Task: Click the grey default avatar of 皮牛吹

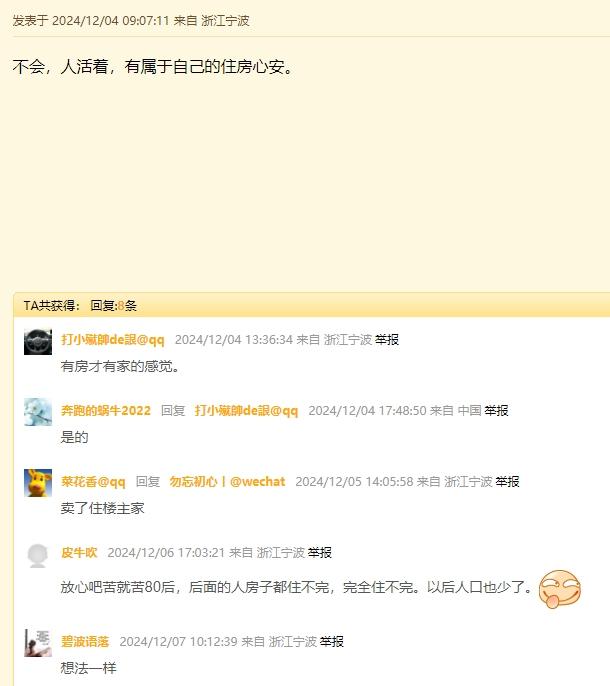Action: click(38, 555)
